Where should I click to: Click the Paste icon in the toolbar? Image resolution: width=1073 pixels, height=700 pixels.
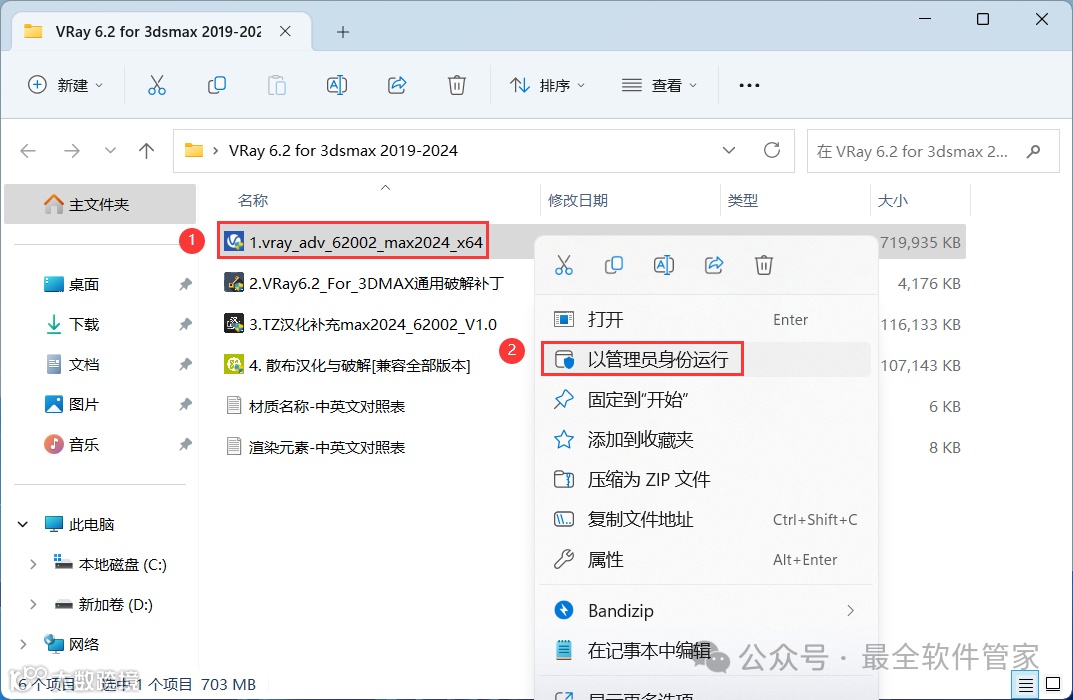[276, 85]
